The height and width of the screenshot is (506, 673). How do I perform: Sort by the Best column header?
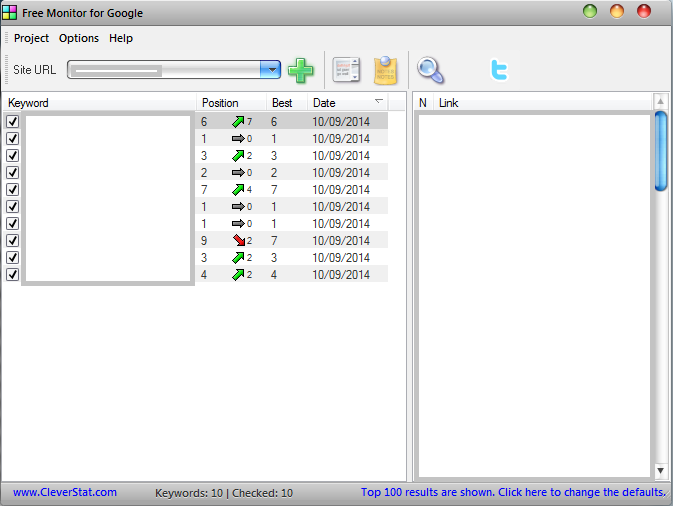(287, 103)
